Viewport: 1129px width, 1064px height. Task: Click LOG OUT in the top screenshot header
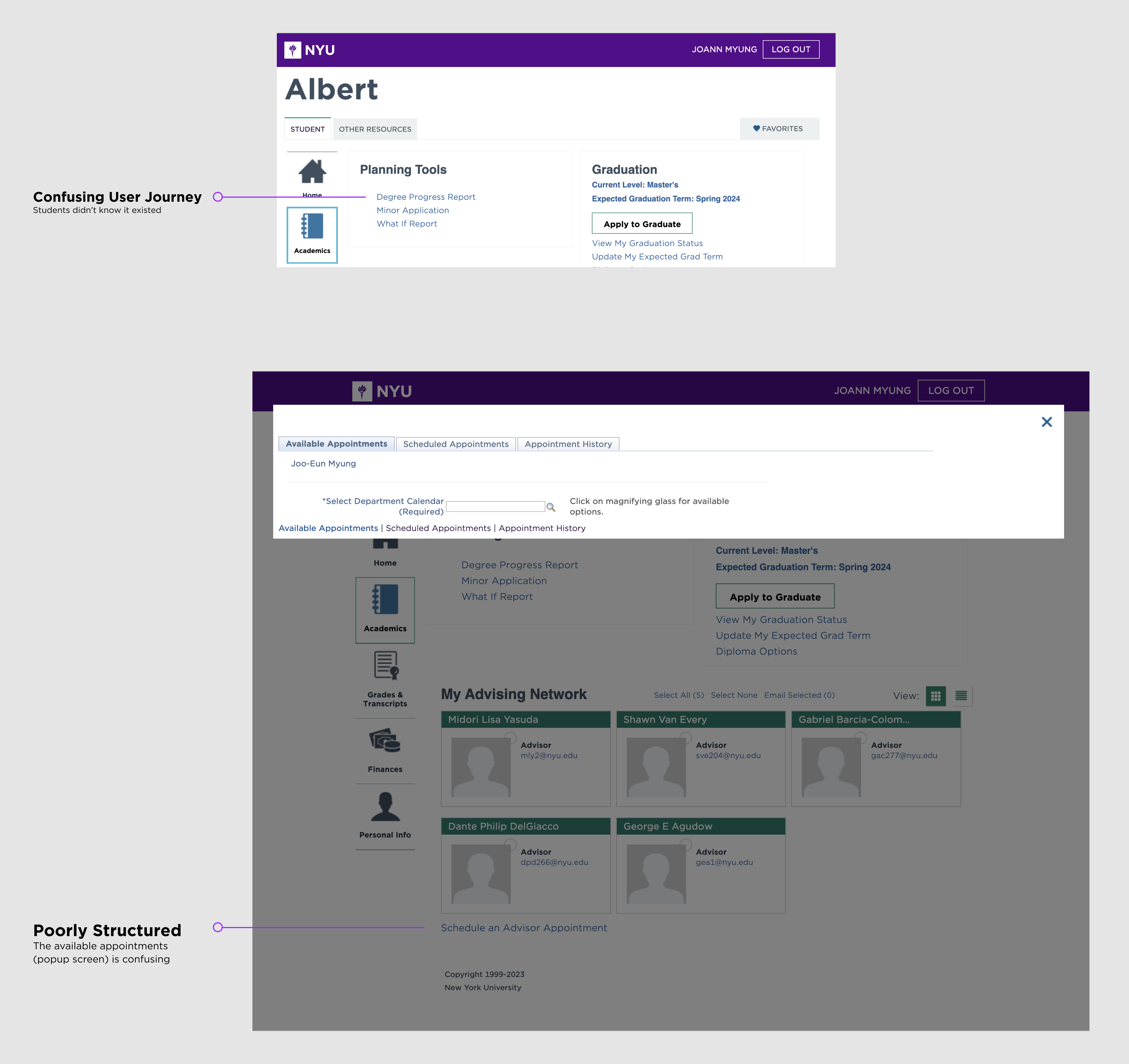tap(791, 49)
